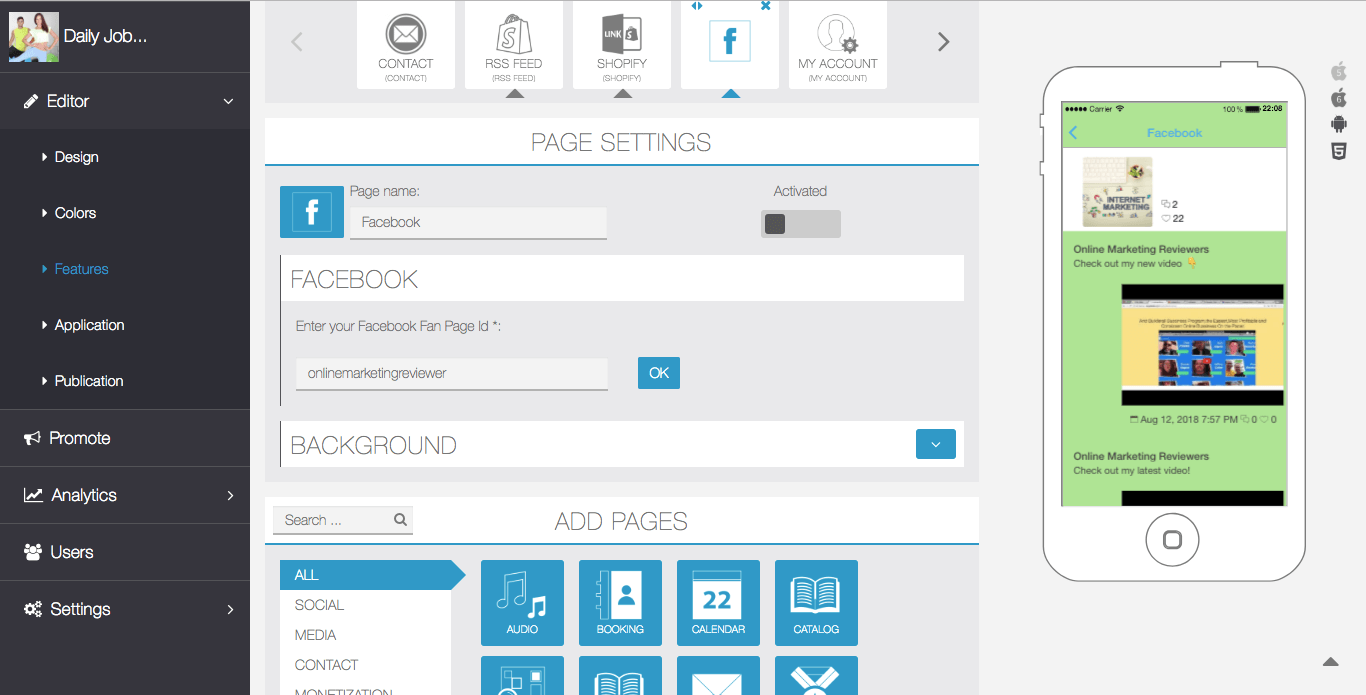Switch preview to Apple iOS 5 device
Image resolution: width=1366 pixels, height=695 pixels.
[1339, 71]
